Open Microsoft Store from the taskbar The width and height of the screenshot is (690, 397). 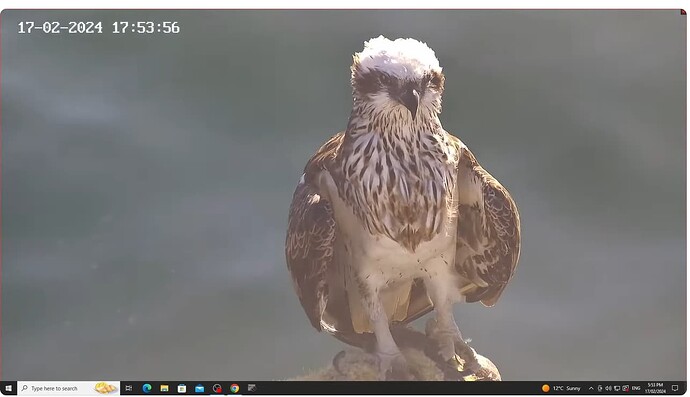pos(182,388)
